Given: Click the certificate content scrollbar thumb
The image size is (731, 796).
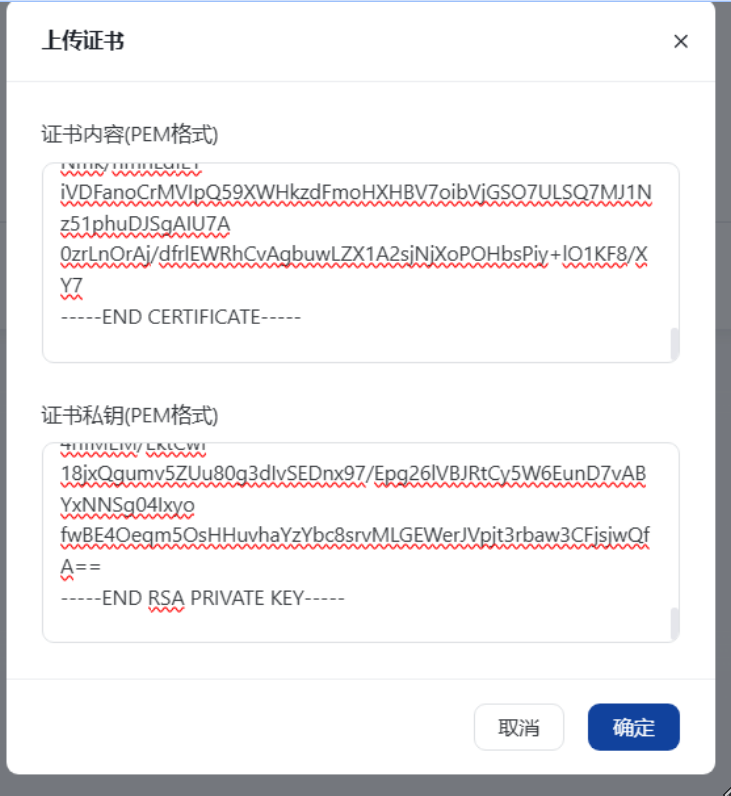Looking at the screenshot, I should 675,344.
